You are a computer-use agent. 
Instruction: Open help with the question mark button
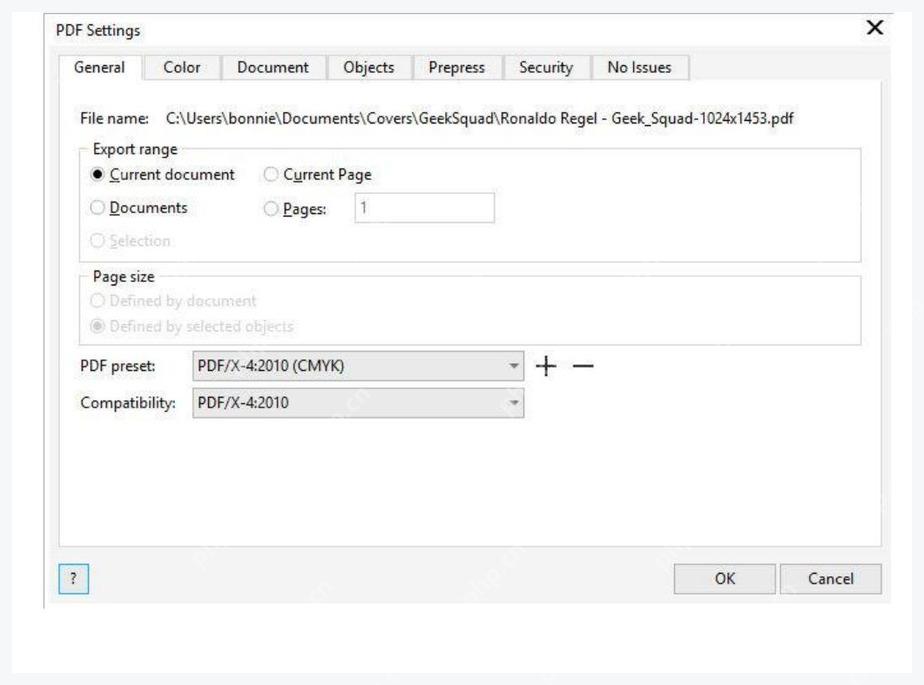[x=74, y=578]
